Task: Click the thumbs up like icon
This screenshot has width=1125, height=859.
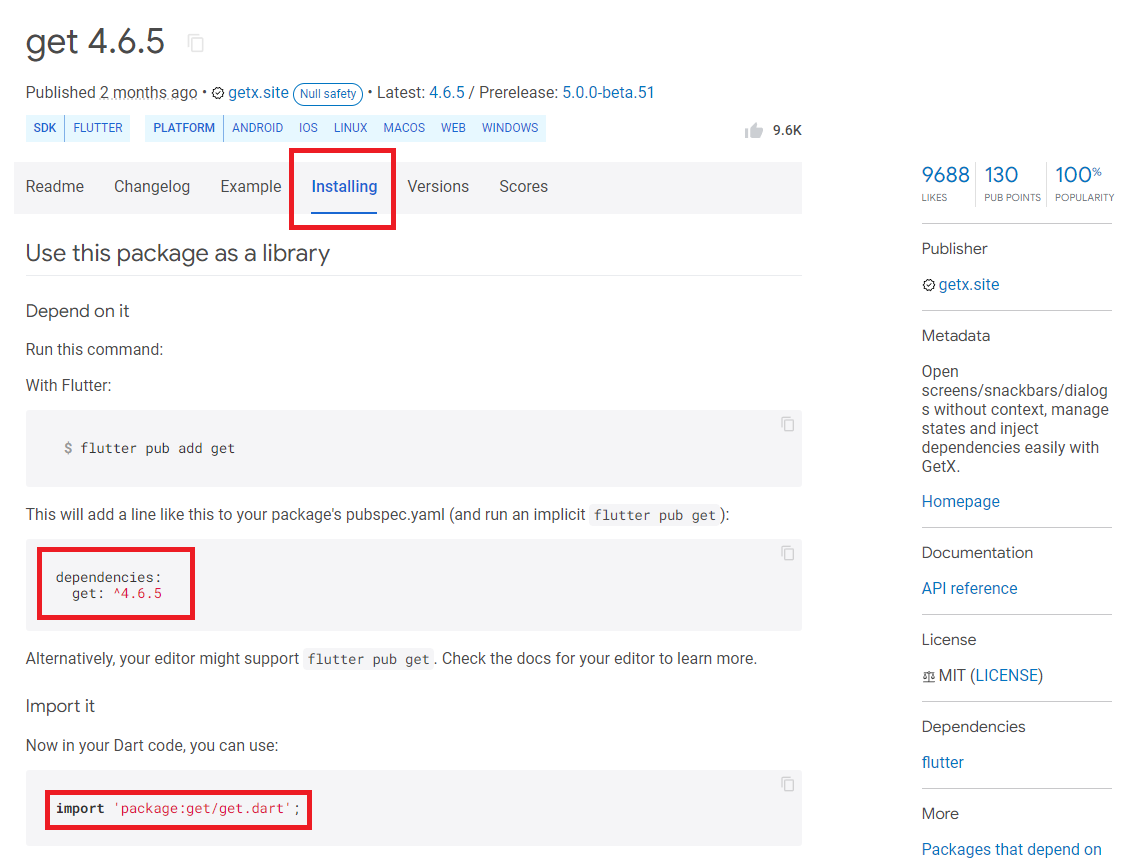Action: (x=753, y=130)
